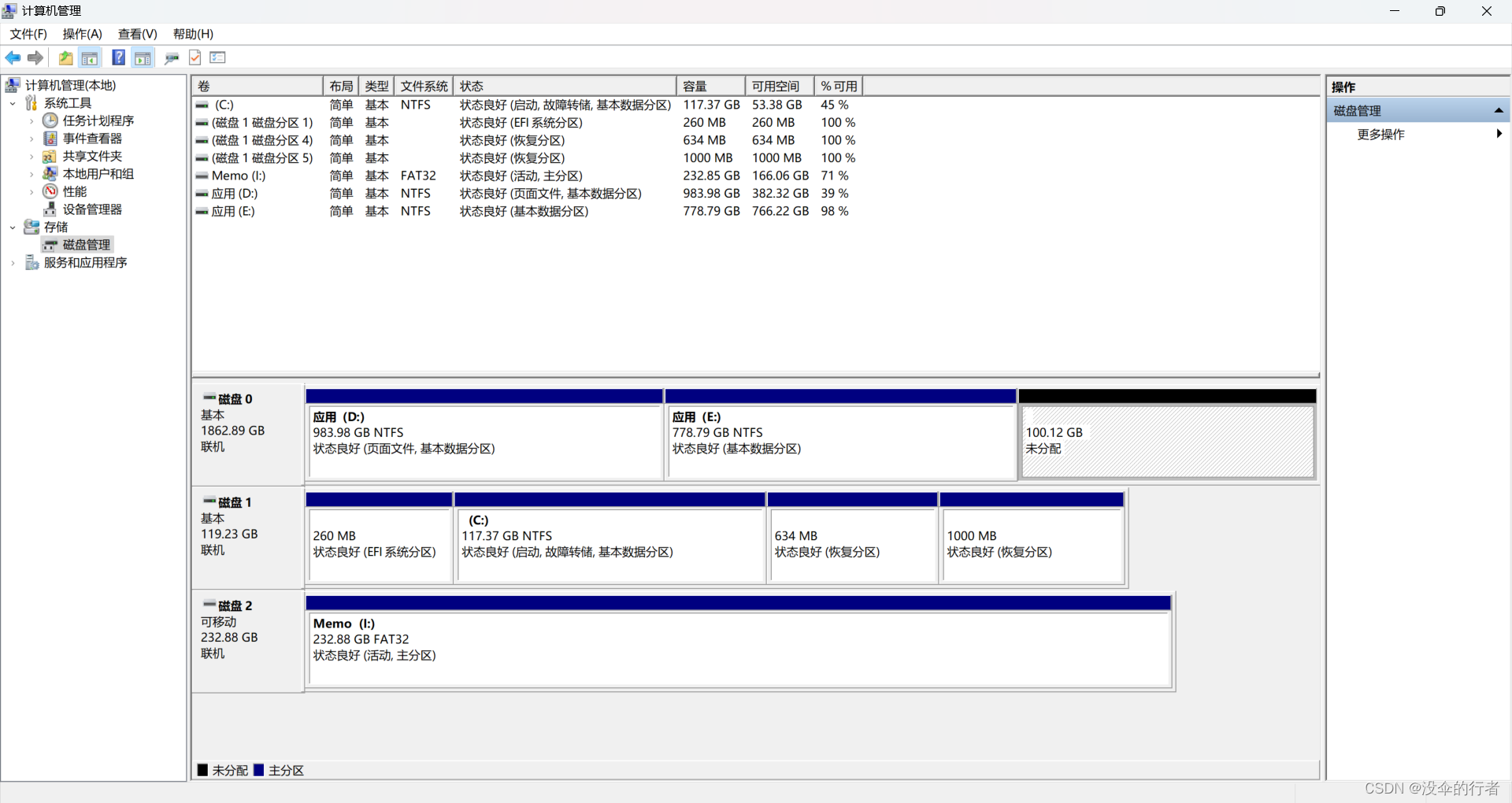Click the 系统工具 wrench icon
The image size is (1512, 803).
(x=31, y=103)
